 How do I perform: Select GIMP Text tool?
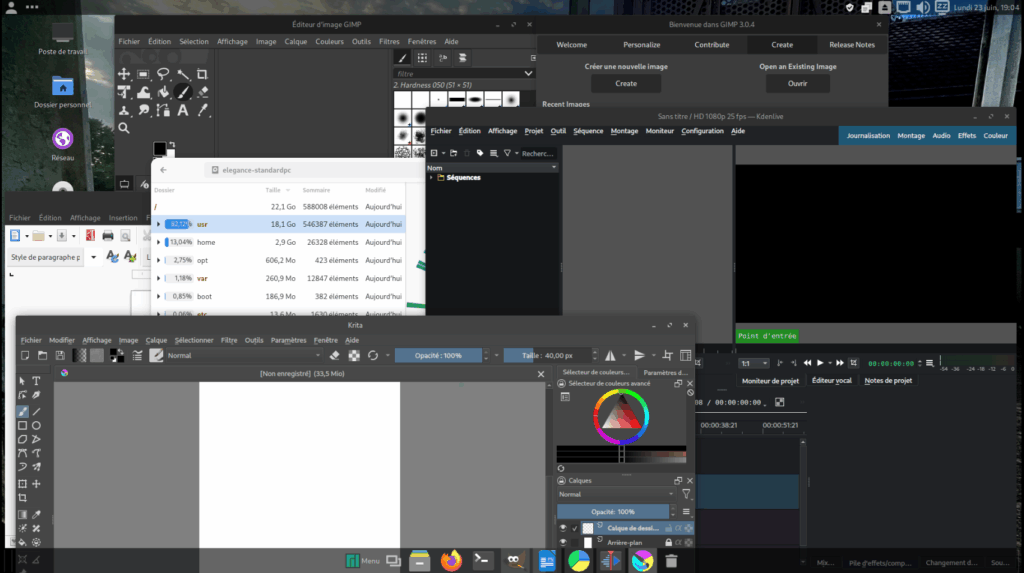coord(183,110)
